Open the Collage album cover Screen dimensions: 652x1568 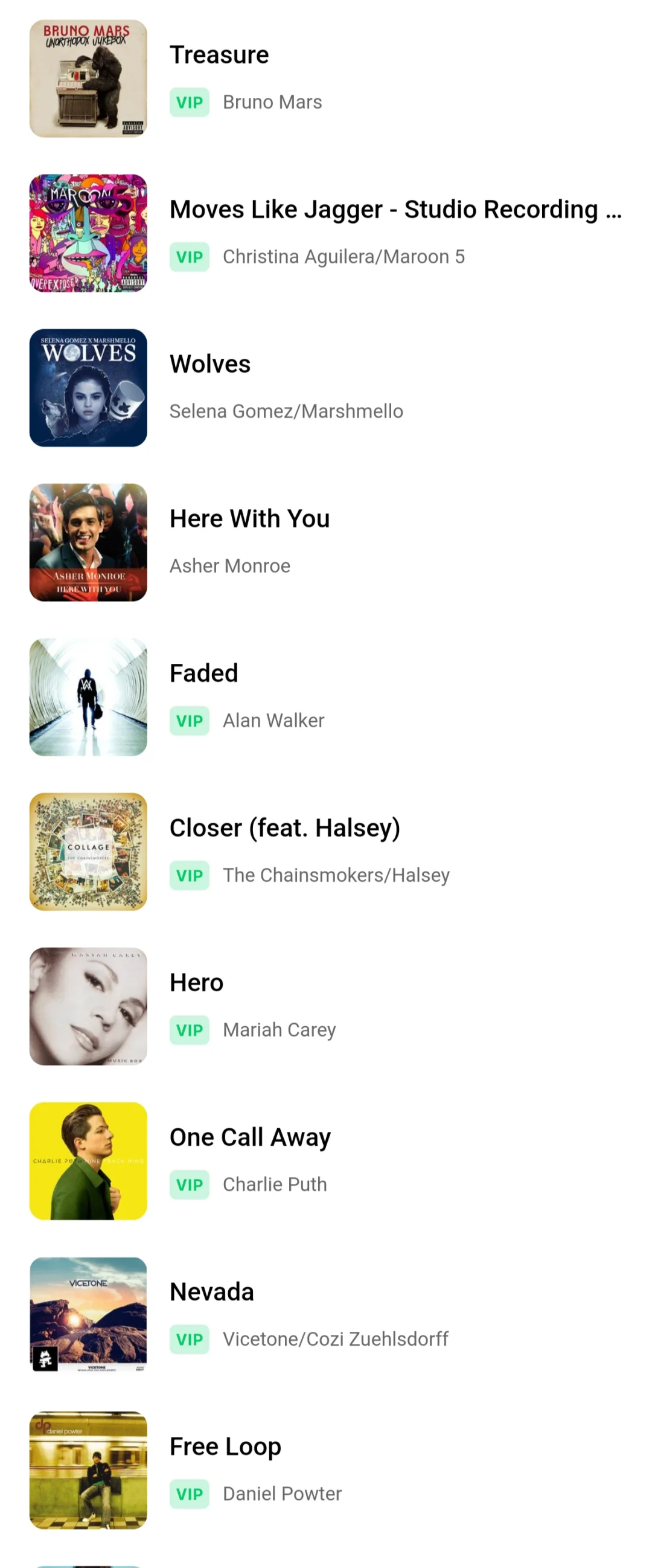[88, 852]
